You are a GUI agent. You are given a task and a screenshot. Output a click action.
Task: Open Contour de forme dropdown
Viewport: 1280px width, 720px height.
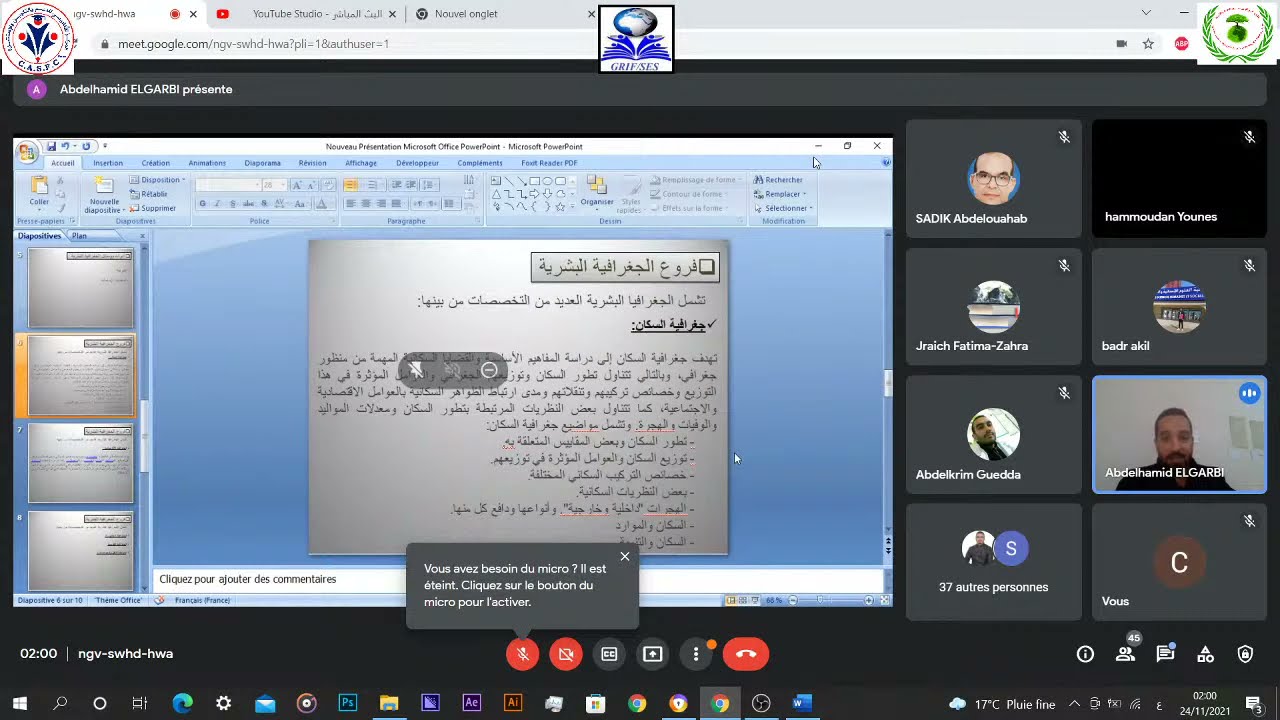coord(688,194)
